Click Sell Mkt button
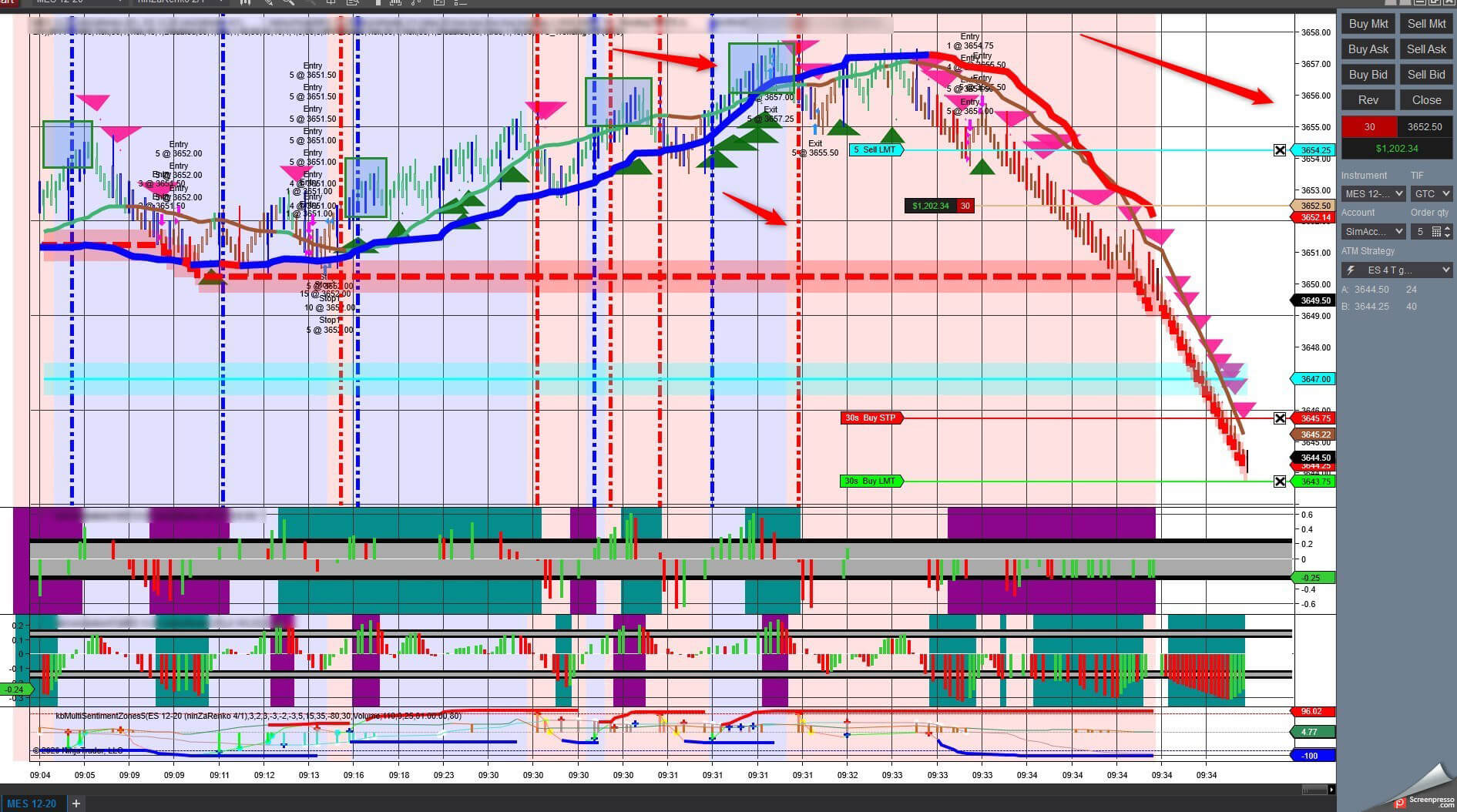Viewport: 1457px width, 812px height. click(x=1426, y=24)
